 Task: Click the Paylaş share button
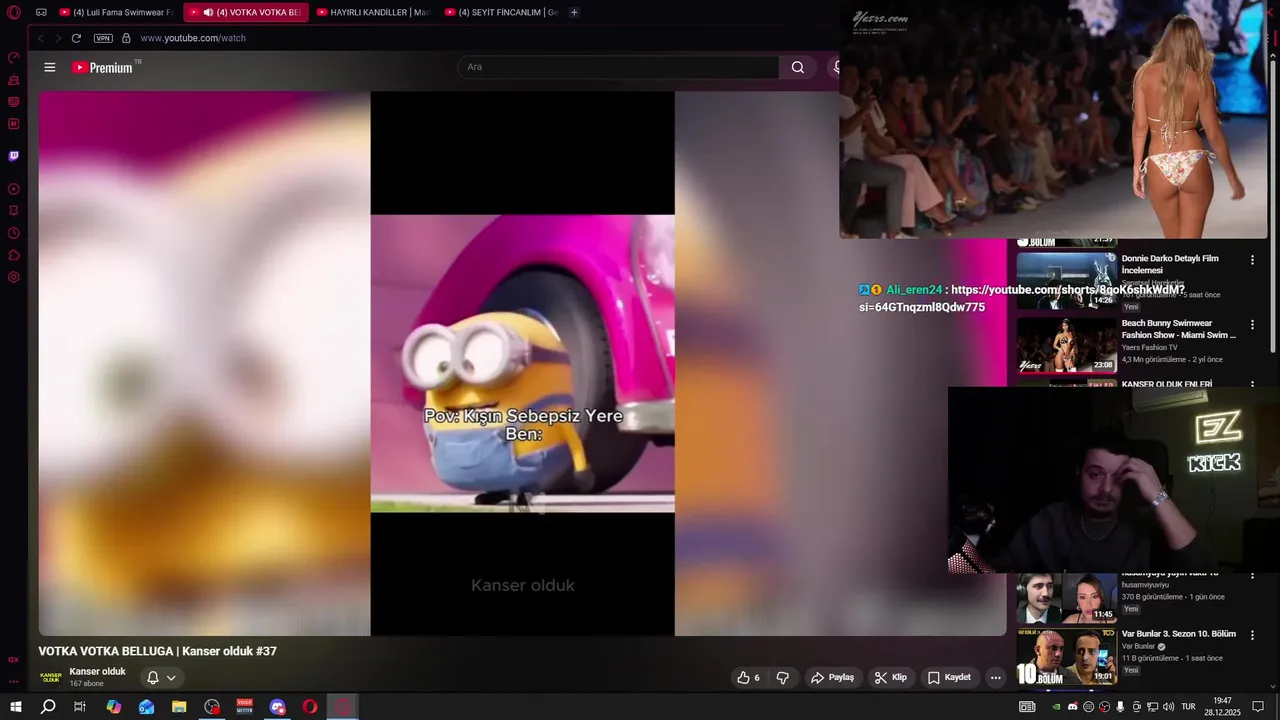tap(832, 677)
